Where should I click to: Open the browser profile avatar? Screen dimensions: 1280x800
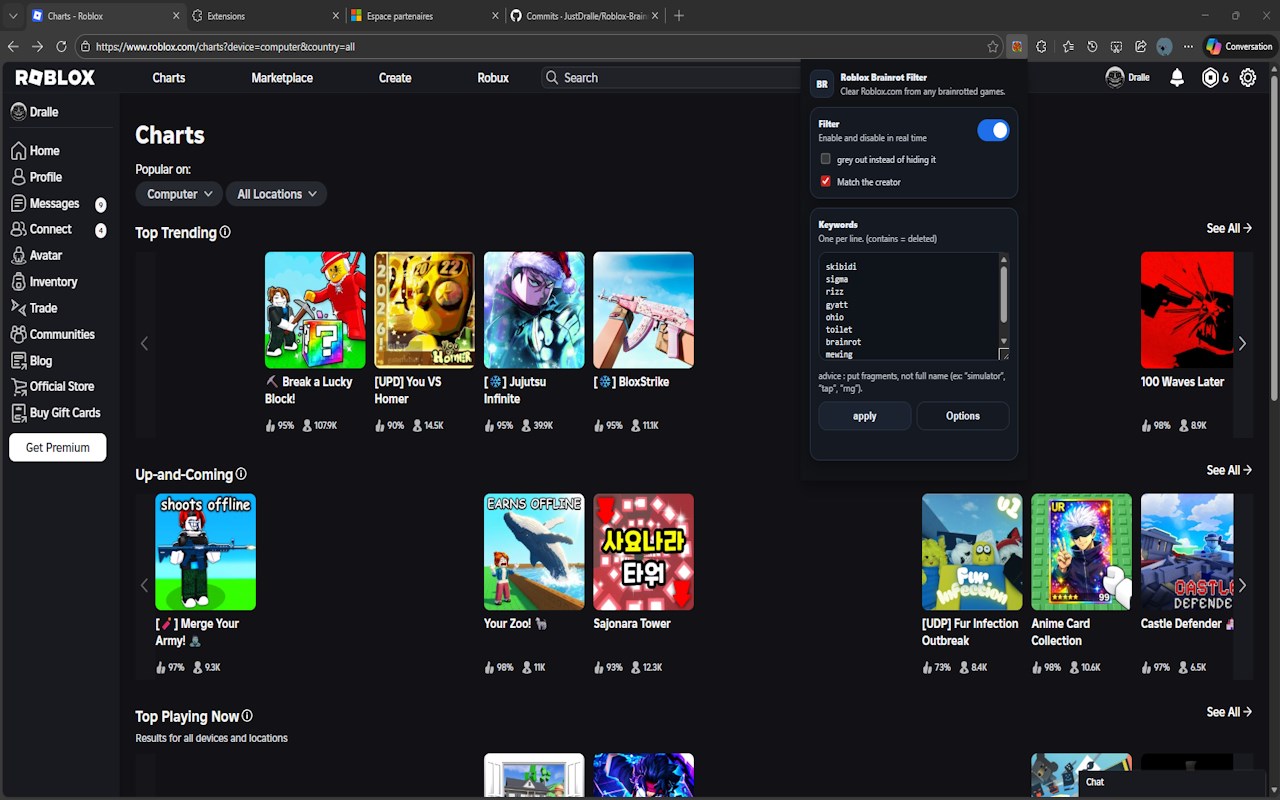1164,46
